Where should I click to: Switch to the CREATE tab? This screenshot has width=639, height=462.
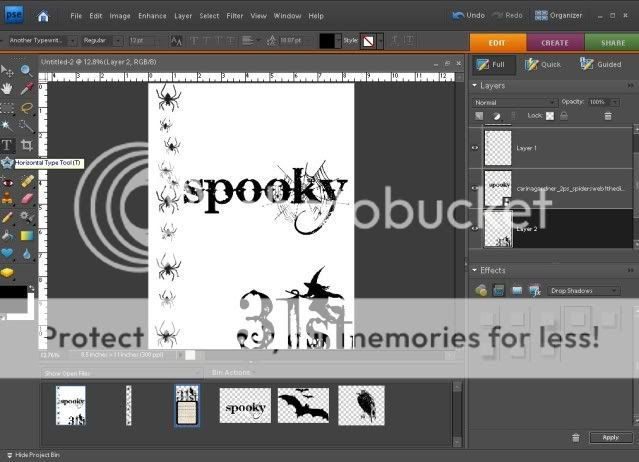coord(555,42)
